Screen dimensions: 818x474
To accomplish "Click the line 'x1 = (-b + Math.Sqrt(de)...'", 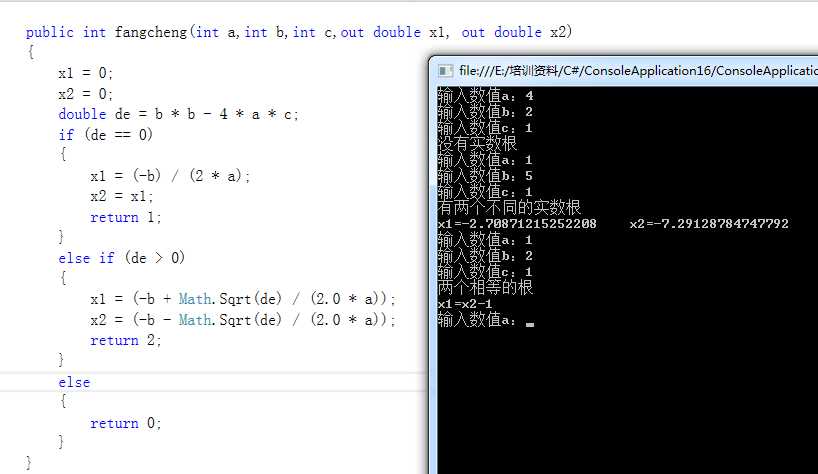I will click(243, 299).
